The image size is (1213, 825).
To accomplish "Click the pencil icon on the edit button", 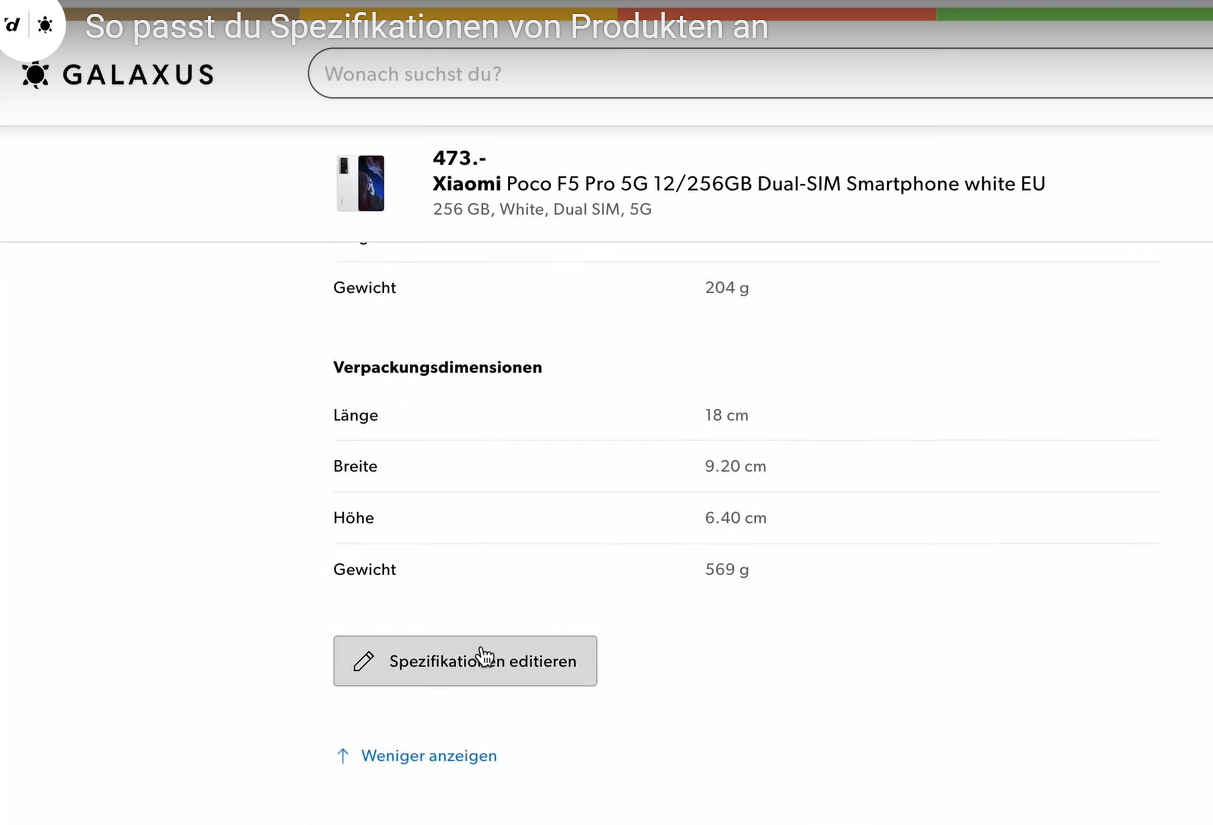I will point(364,661).
